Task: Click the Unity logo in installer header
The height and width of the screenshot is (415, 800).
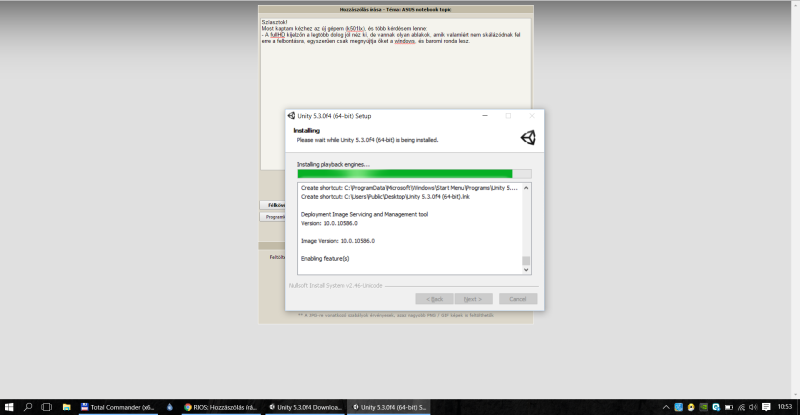Action: [x=528, y=137]
